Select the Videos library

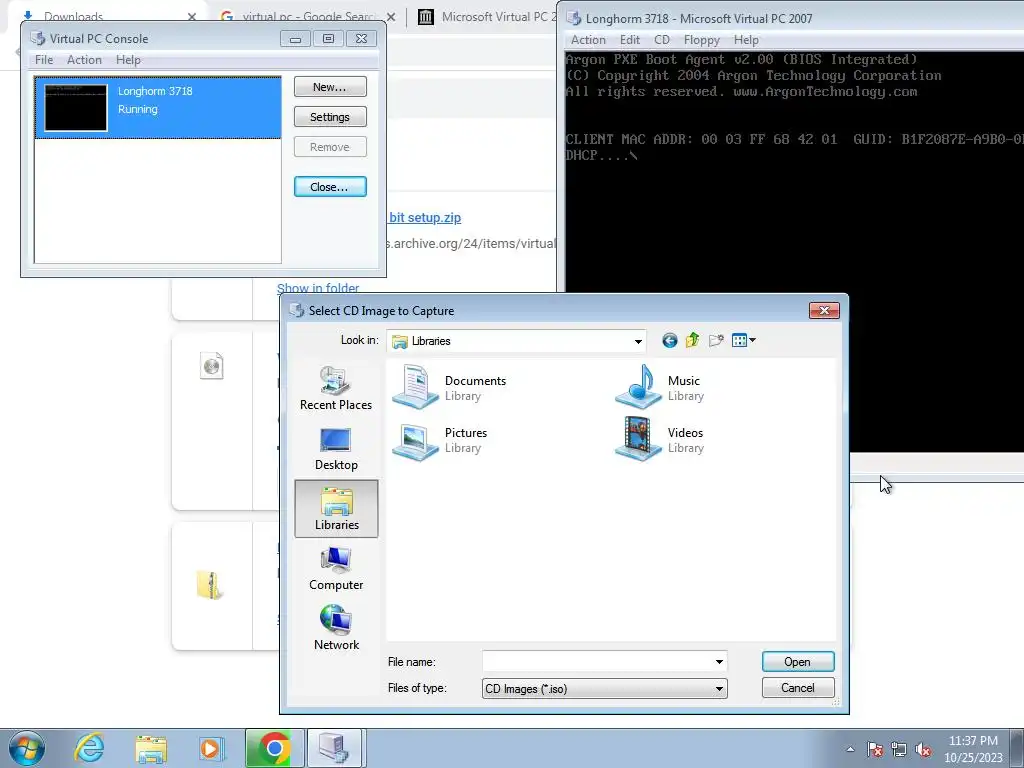tap(660, 440)
